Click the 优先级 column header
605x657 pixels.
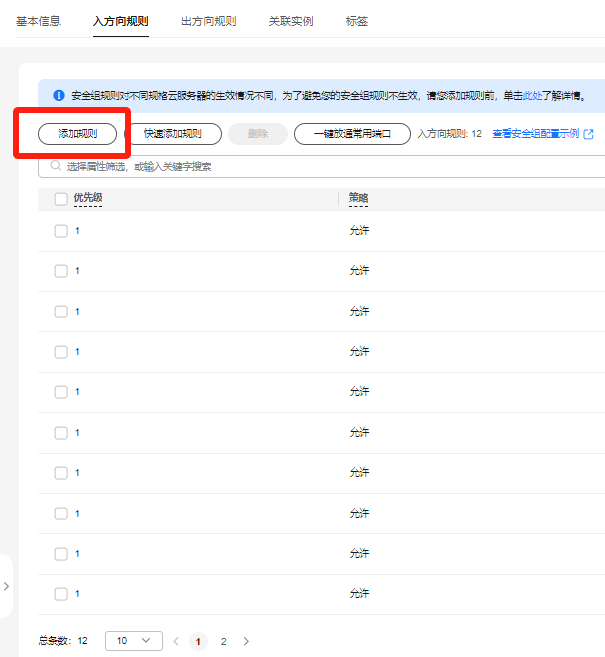click(88, 197)
